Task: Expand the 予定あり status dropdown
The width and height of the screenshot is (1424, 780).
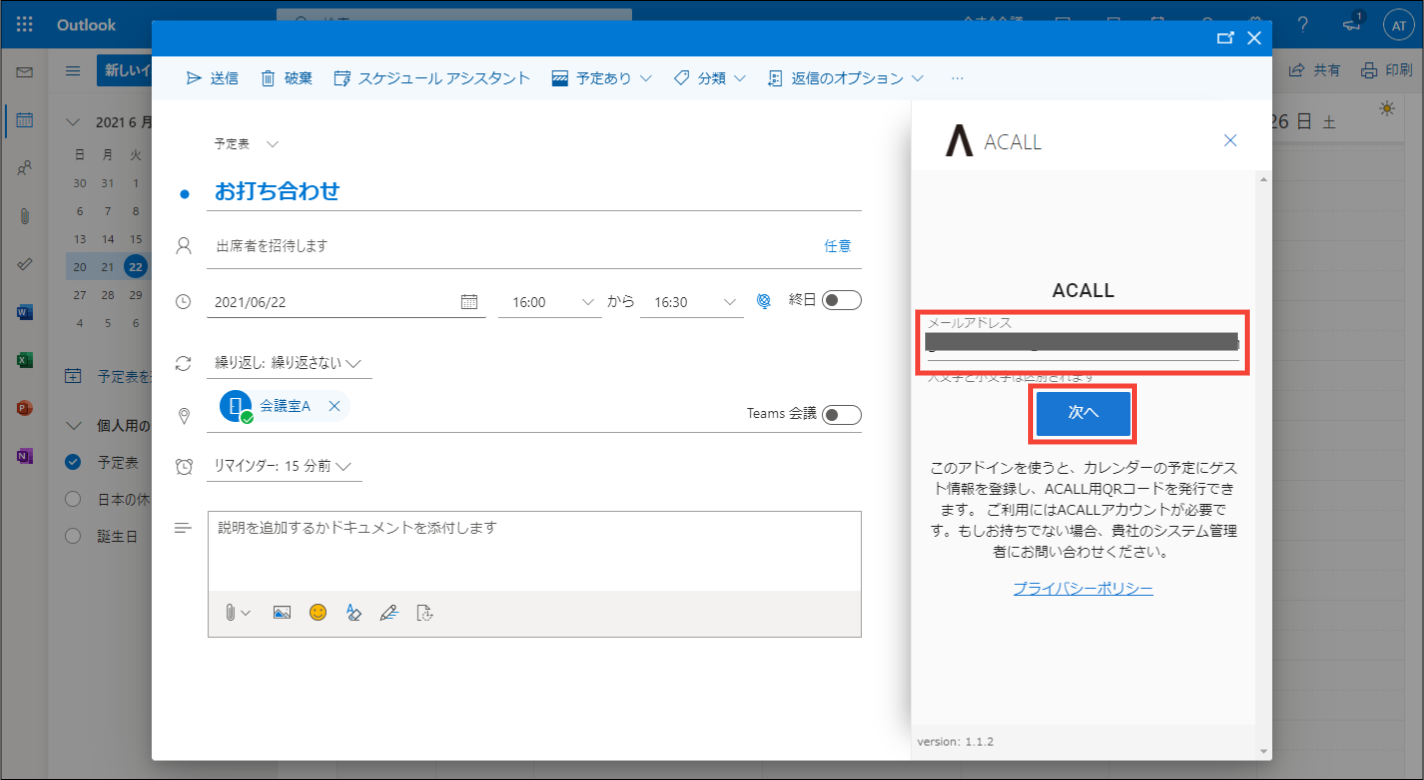Action: tap(602, 78)
